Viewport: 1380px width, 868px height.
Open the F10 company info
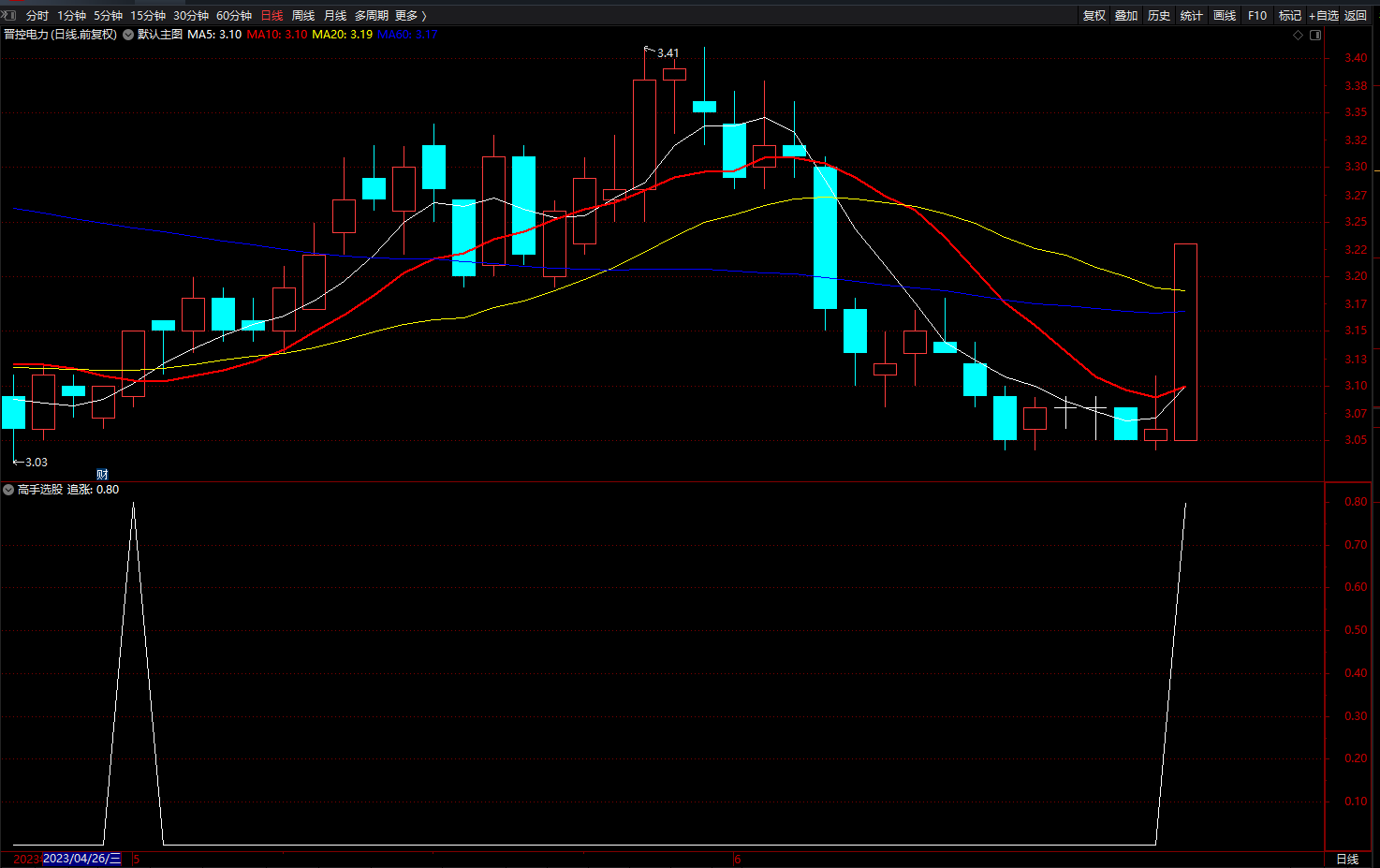pos(1257,16)
